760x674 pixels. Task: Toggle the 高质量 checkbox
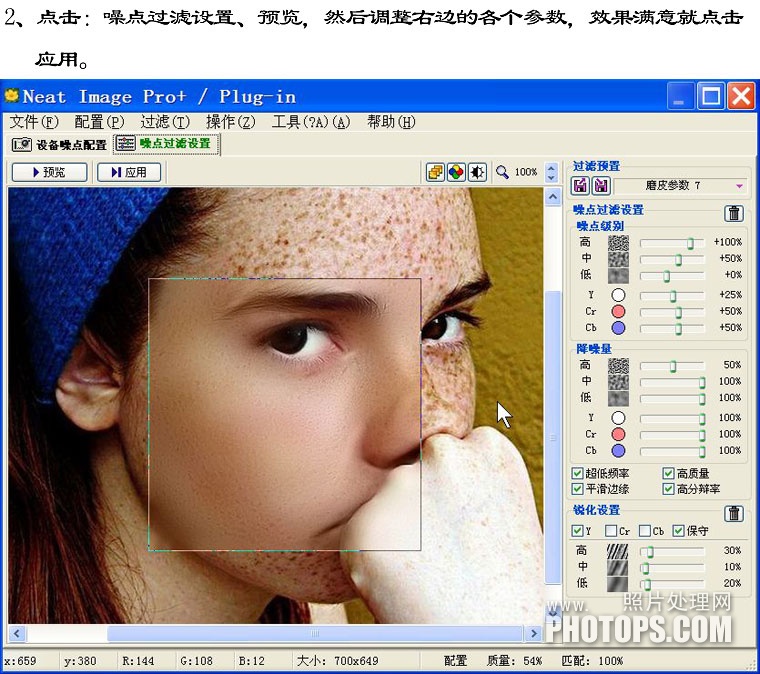[668, 473]
